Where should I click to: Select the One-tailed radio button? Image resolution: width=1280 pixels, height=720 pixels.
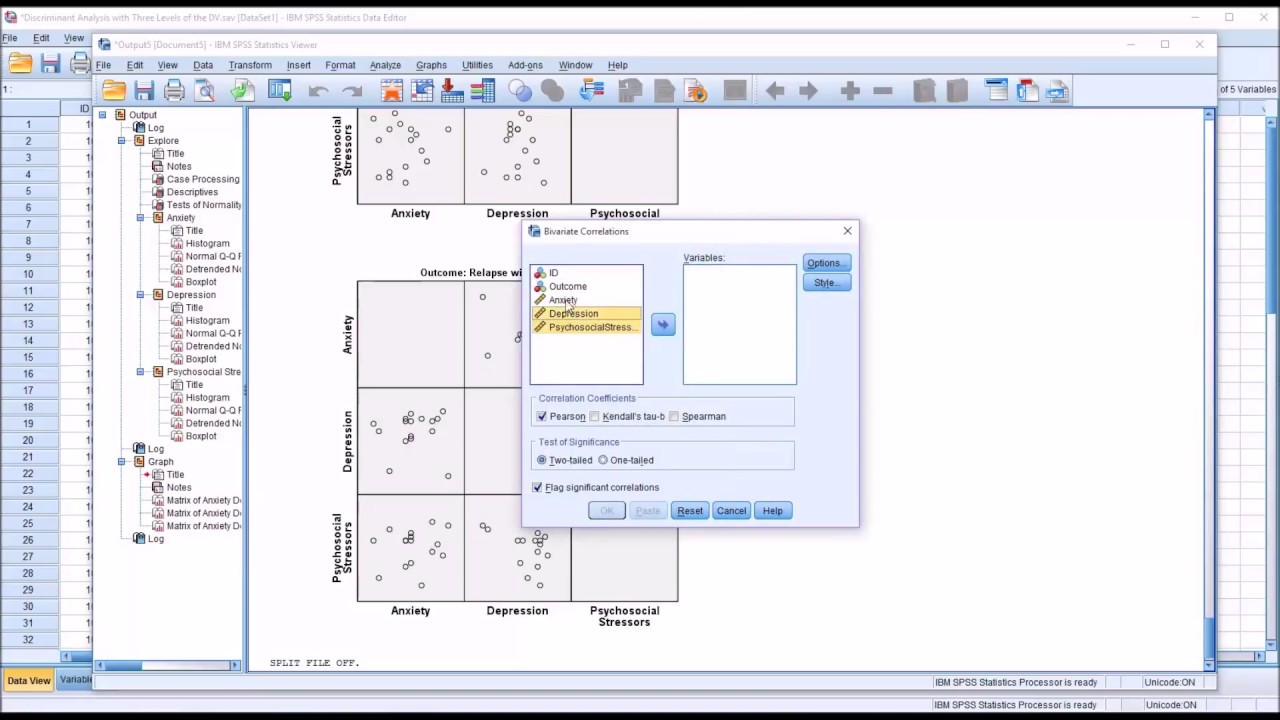click(603, 460)
